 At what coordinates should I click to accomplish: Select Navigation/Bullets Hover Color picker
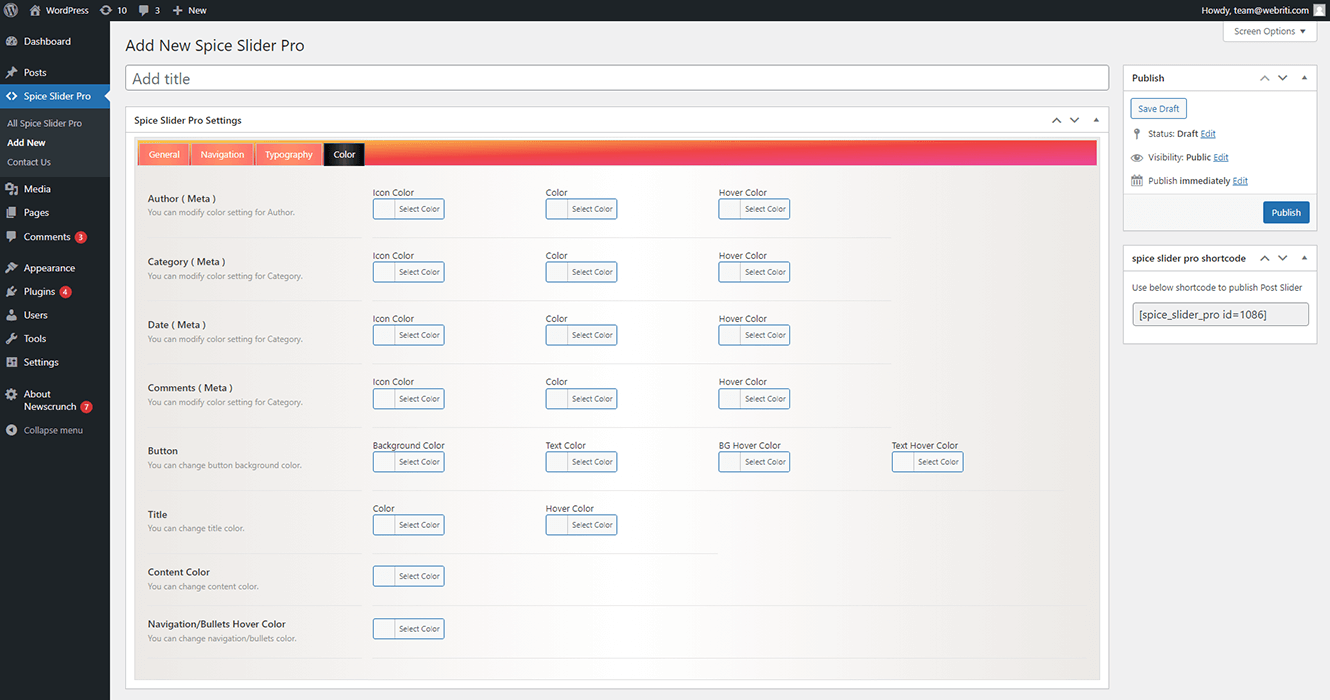pyautogui.click(x=408, y=629)
